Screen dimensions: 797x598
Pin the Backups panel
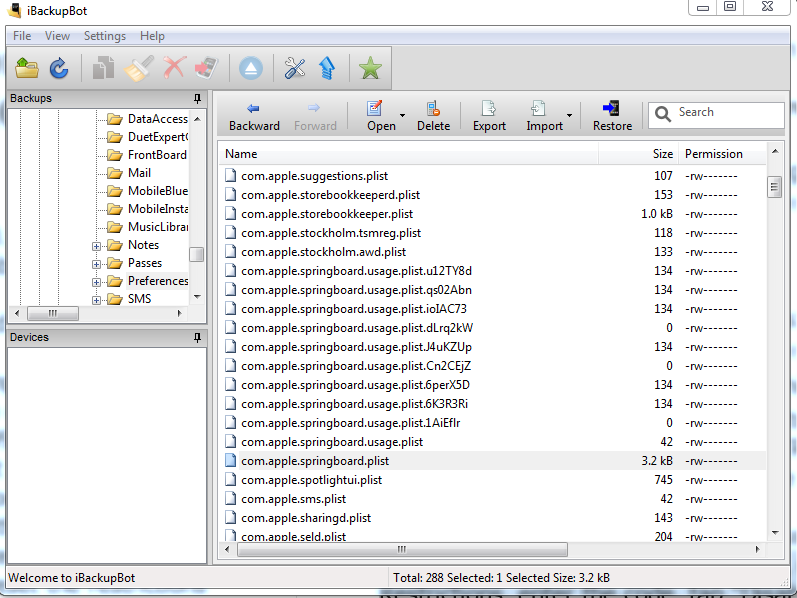197,98
